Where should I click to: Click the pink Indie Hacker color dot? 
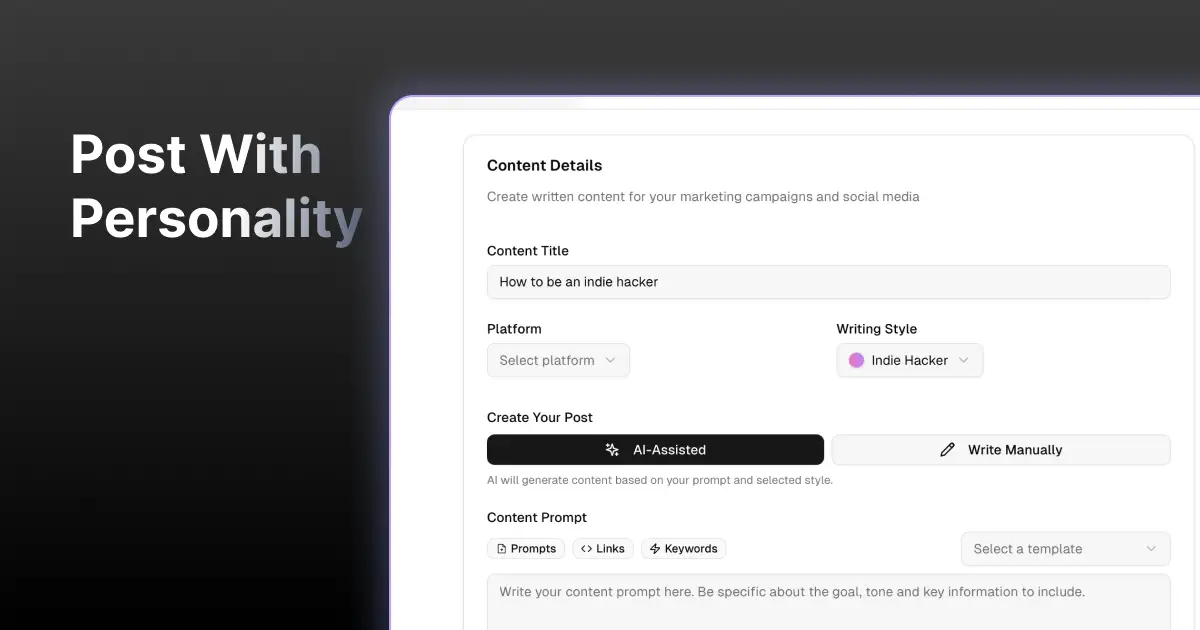tap(856, 360)
